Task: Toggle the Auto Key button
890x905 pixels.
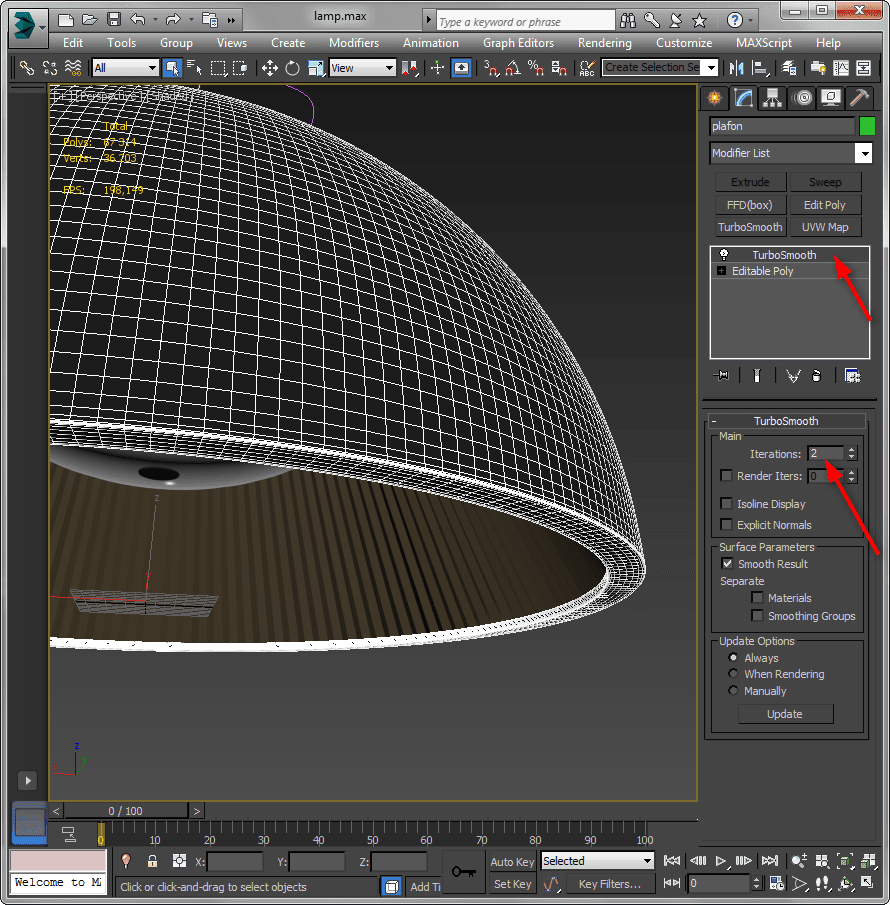Action: [x=513, y=862]
